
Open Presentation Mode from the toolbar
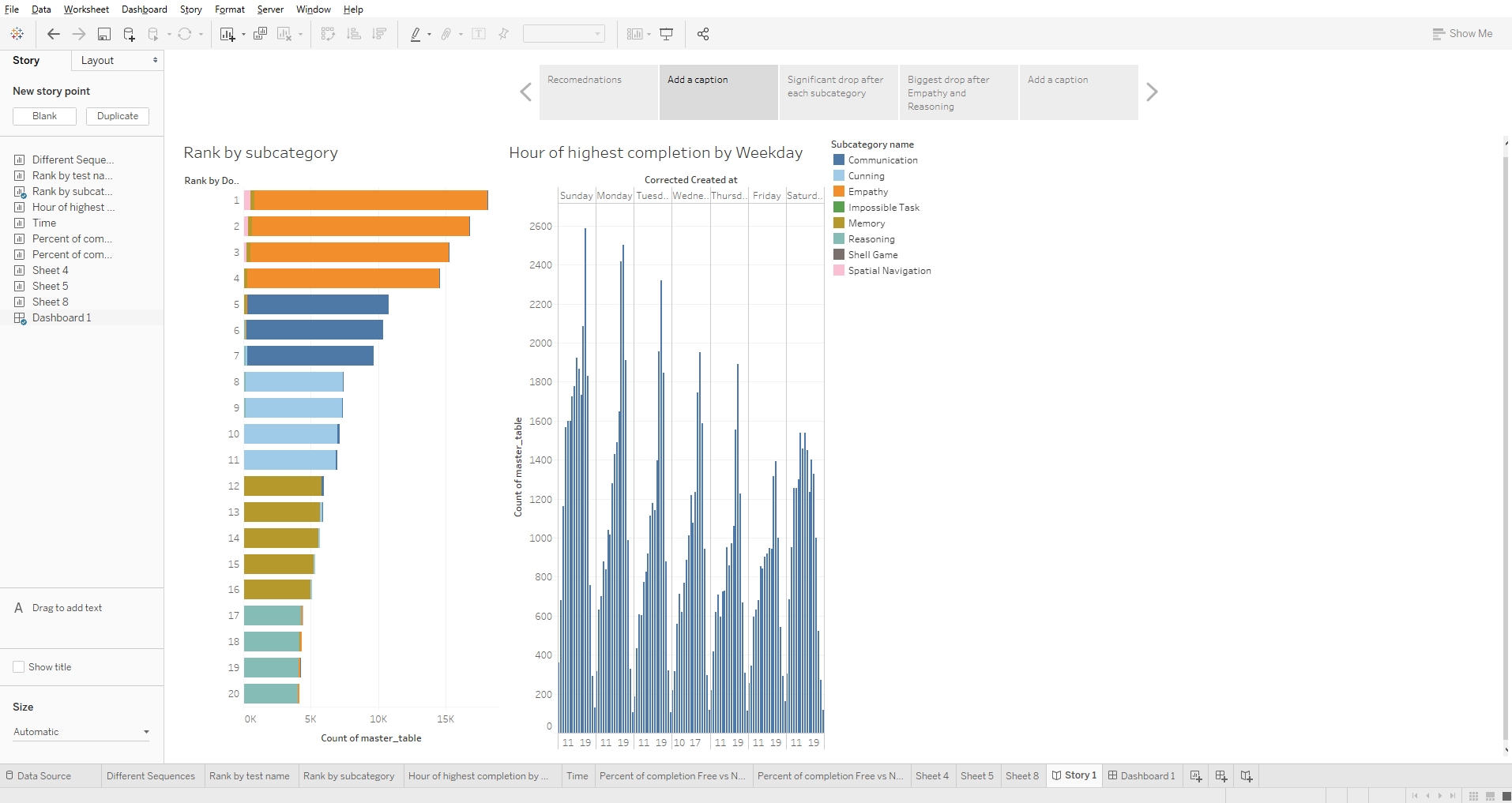tap(667, 34)
